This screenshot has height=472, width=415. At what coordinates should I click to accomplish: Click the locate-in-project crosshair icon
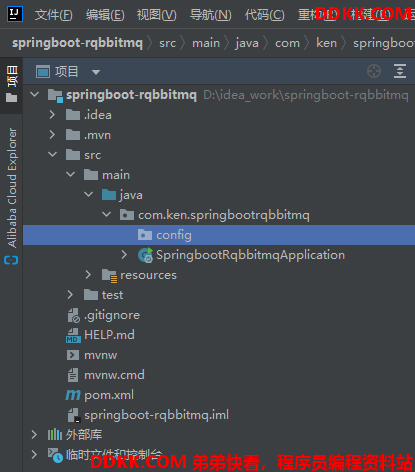click(374, 71)
